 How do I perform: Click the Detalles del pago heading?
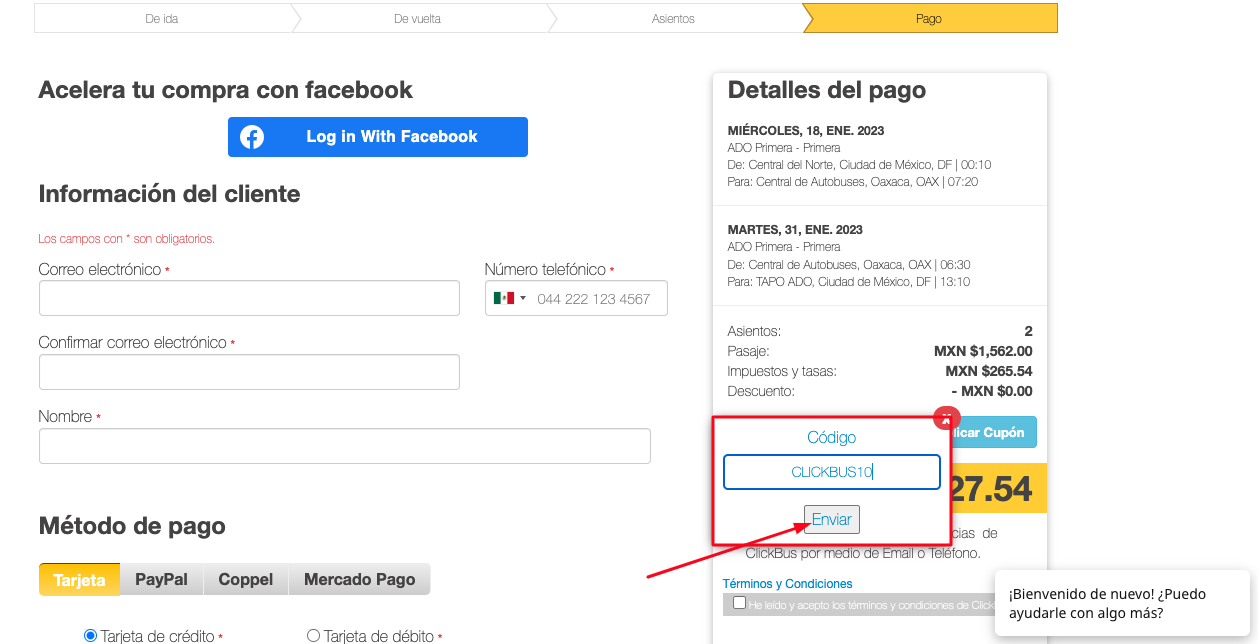coord(827,90)
